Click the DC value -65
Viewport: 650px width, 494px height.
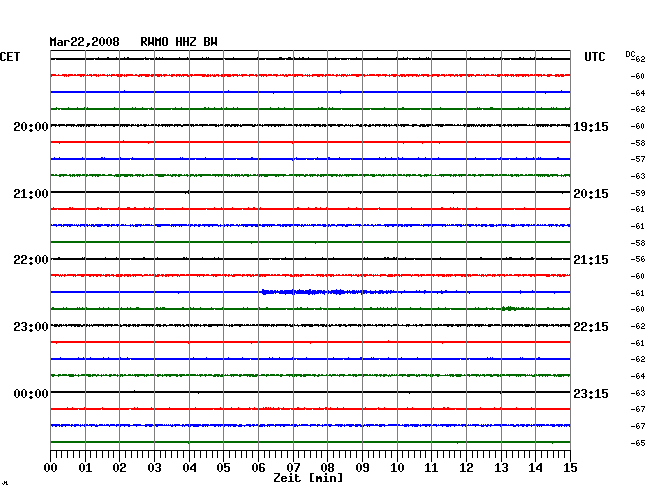coord(638,443)
